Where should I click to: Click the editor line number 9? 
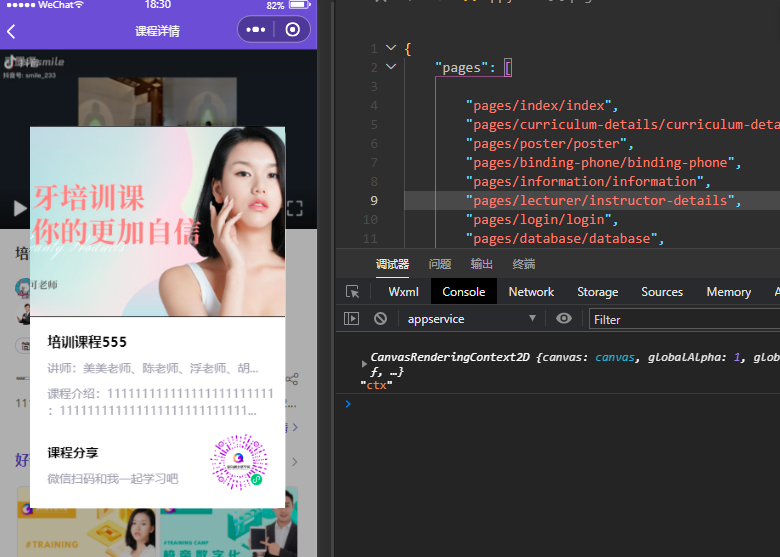point(374,200)
